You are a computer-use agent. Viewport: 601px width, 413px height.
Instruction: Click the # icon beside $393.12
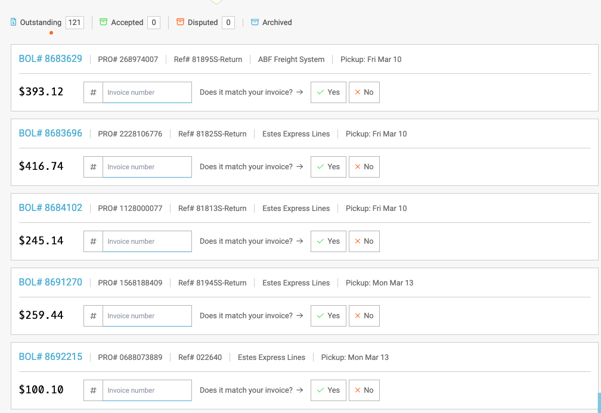click(x=93, y=92)
